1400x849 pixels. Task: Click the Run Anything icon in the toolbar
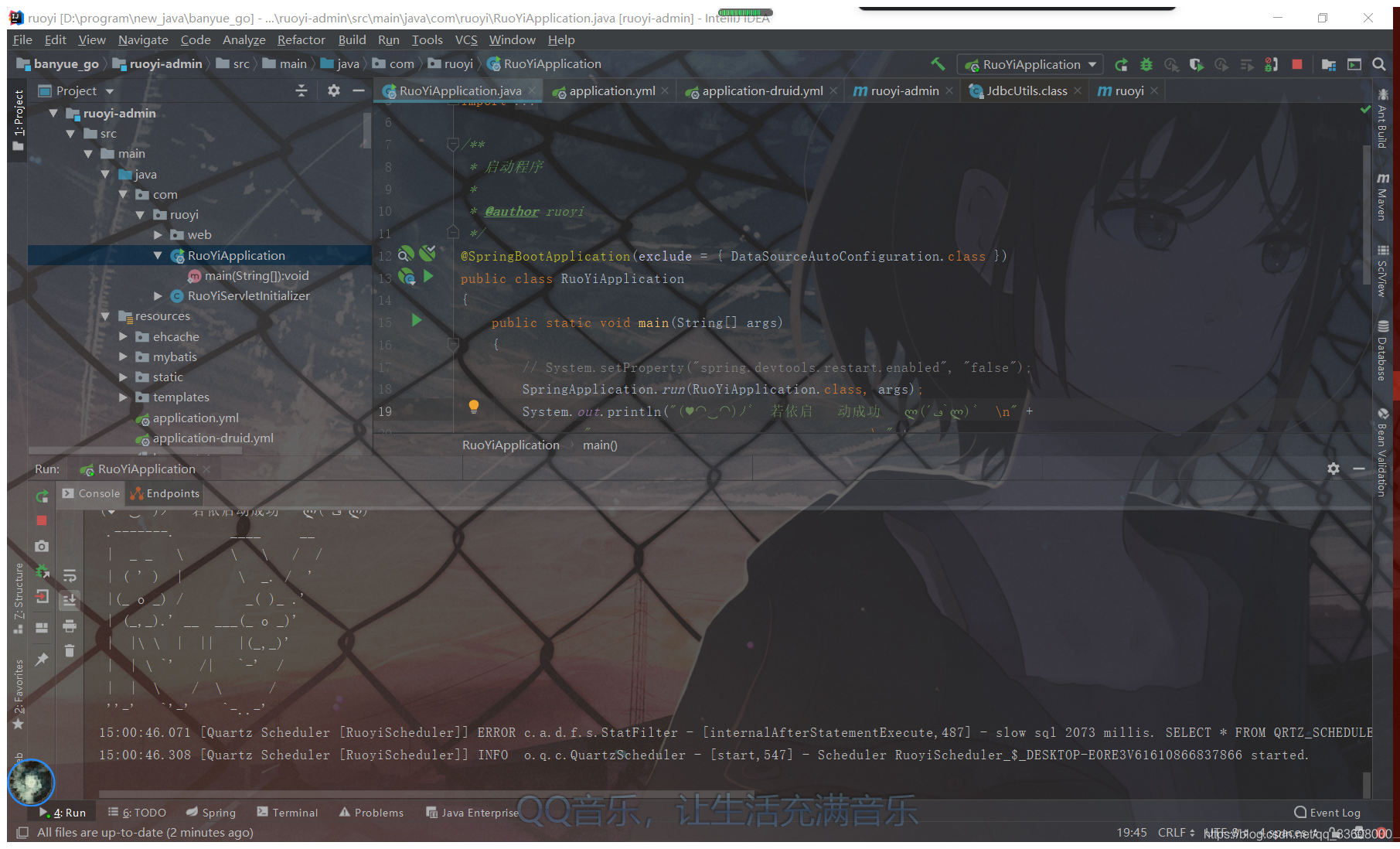[1354, 64]
